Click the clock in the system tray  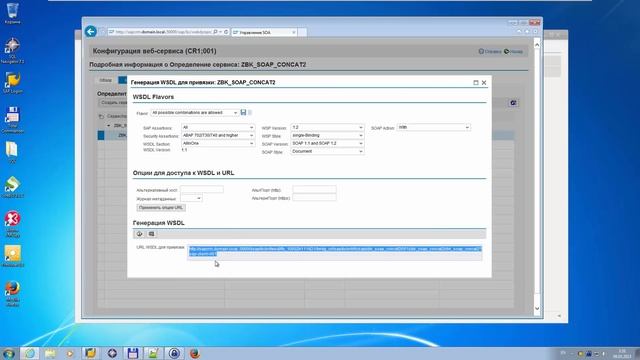click(622, 353)
